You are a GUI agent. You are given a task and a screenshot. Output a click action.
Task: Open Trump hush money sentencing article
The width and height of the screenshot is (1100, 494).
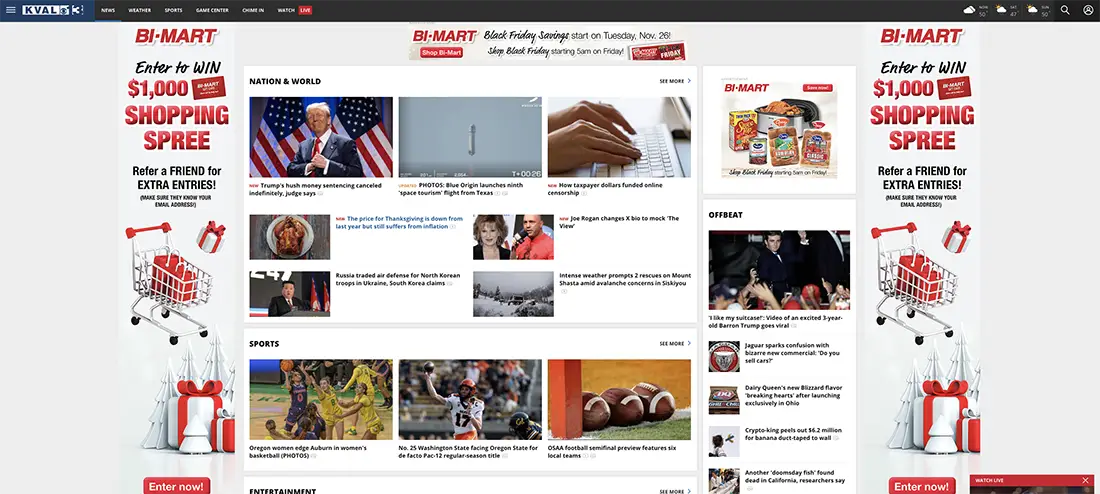316,189
